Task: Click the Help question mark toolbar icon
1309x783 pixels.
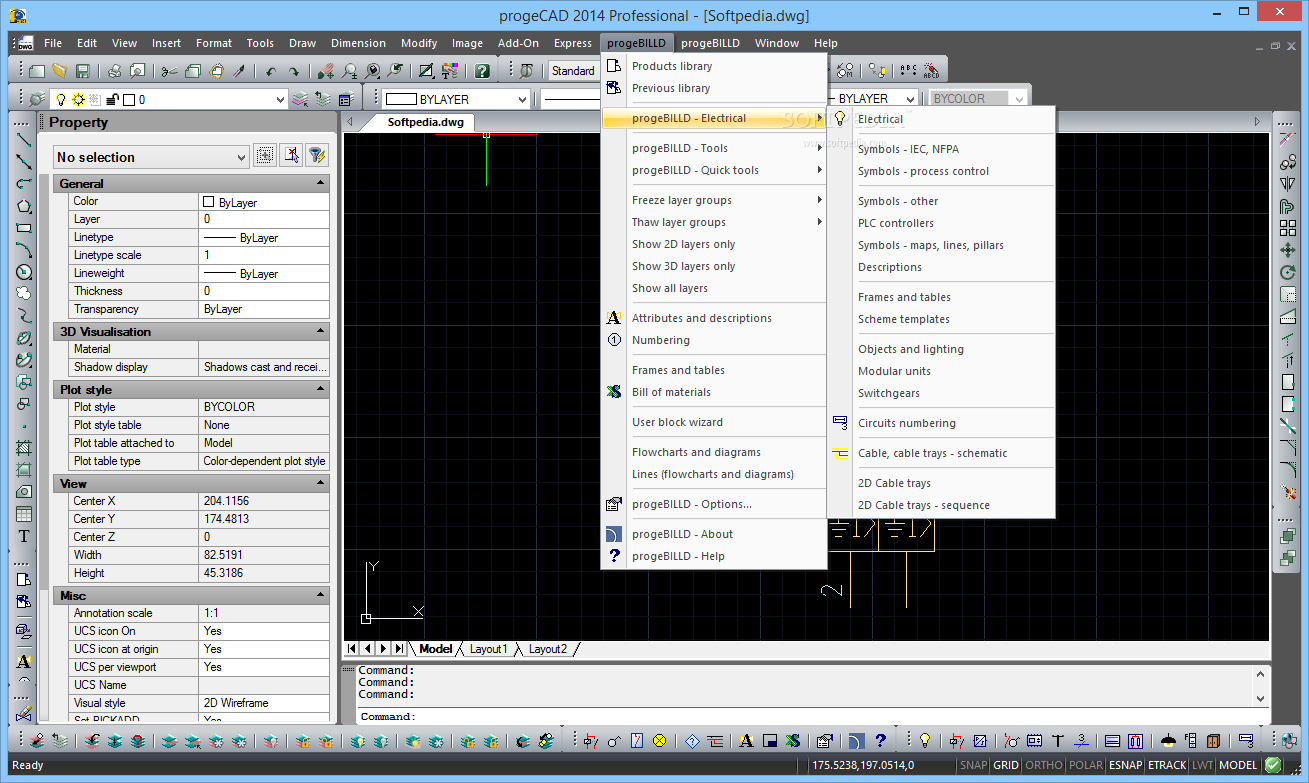Action: 482,71
